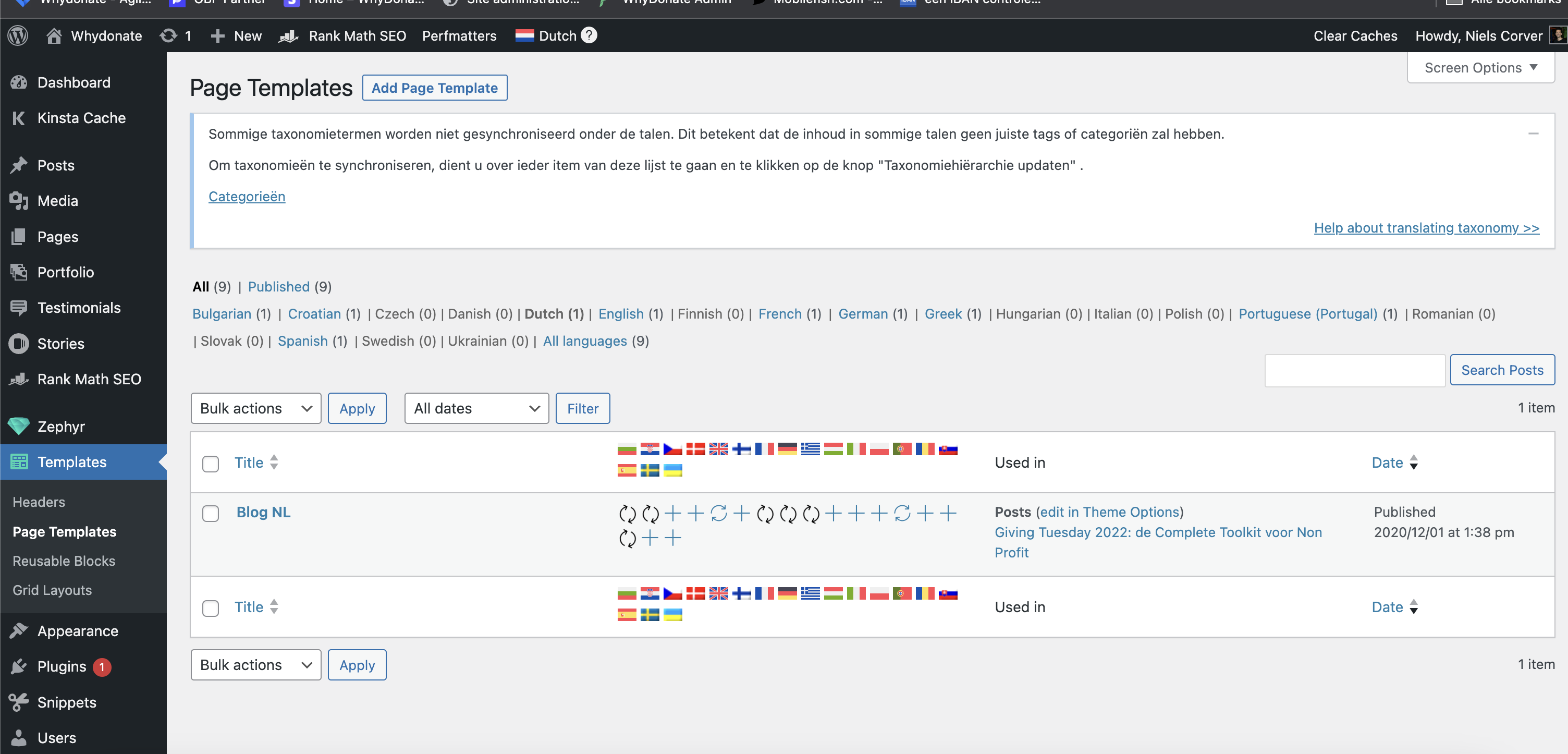The width and height of the screenshot is (1568, 754).
Task: Sort by Title in table header
Action: pyautogui.click(x=256, y=463)
